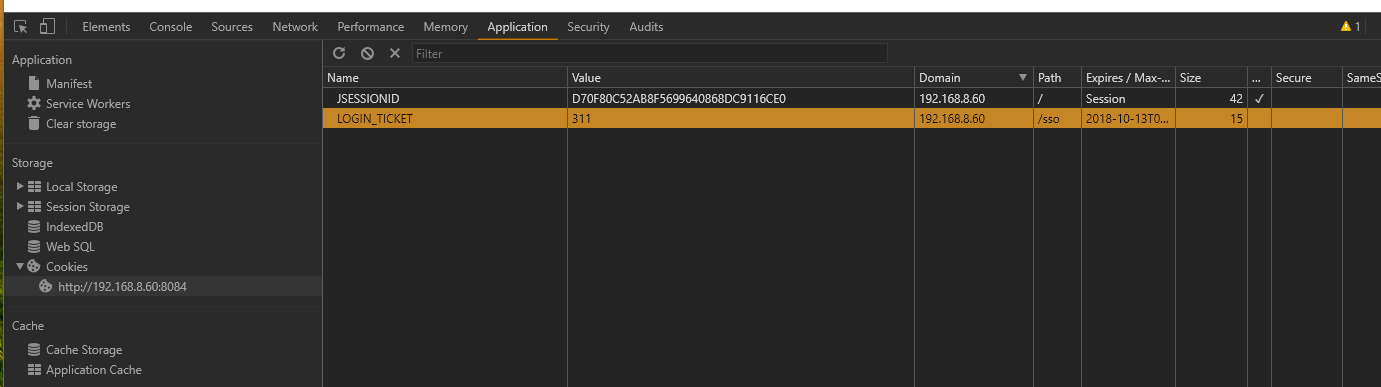Open the Console tab
Viewport: 1381px width, 387px height.
(171, 27)
